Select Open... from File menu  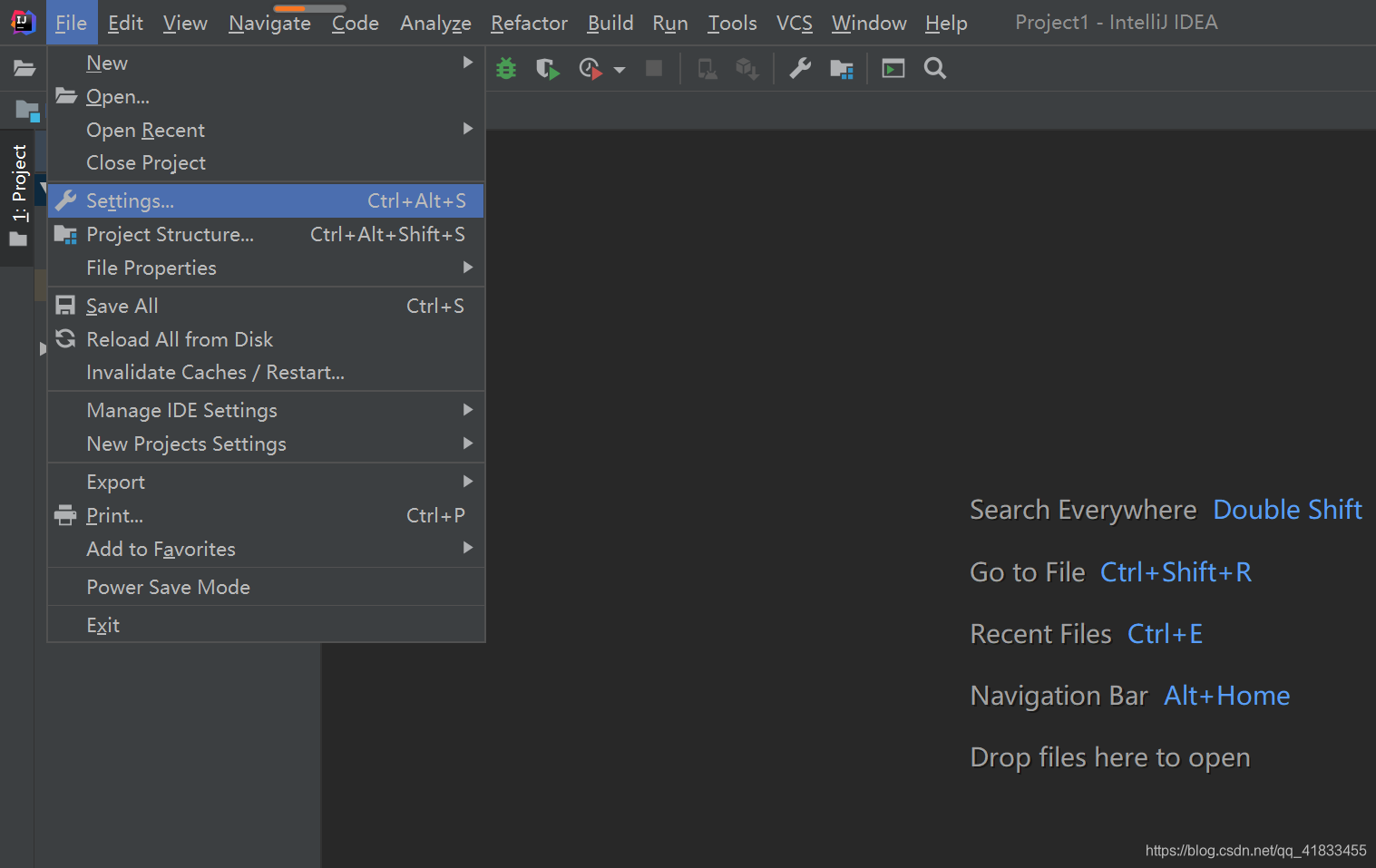[x=266, y=96]
